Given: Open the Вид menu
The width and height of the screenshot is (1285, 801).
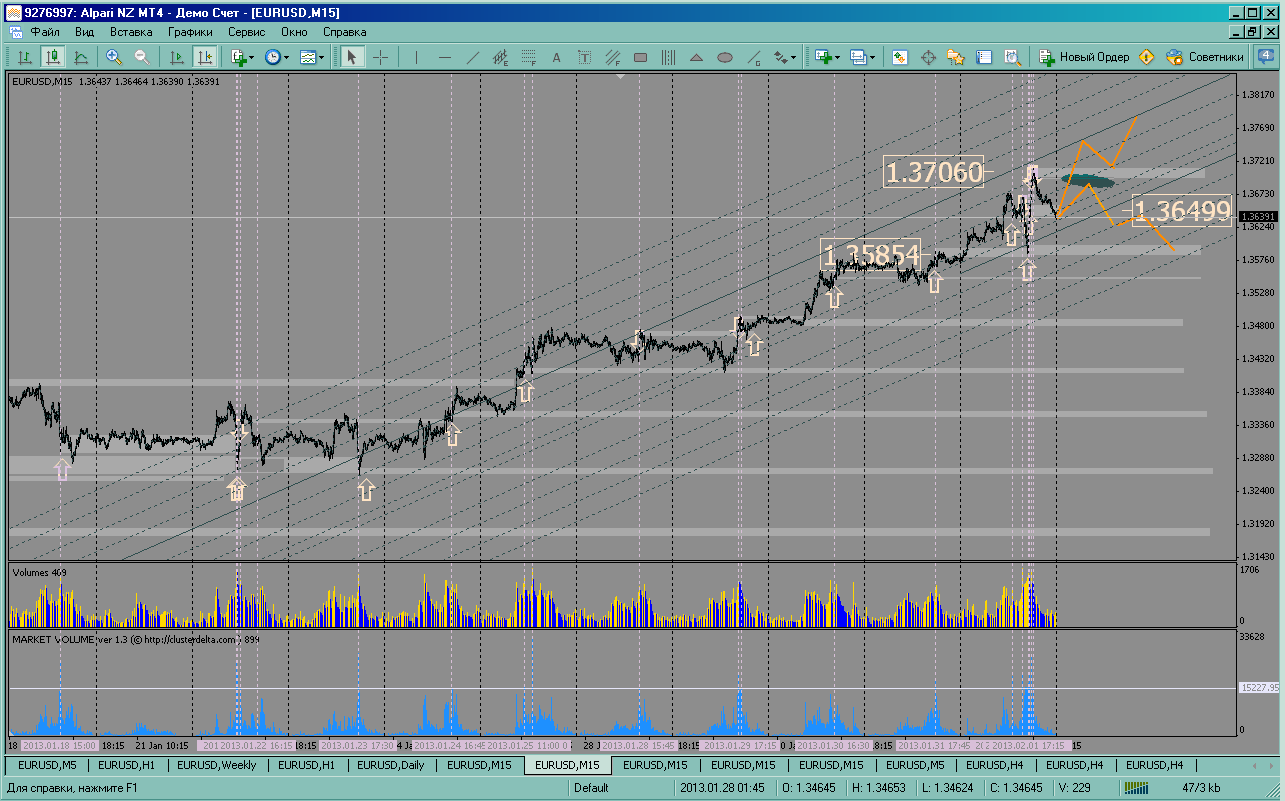Looking at the screenshot, I should [x=85, y=32].
